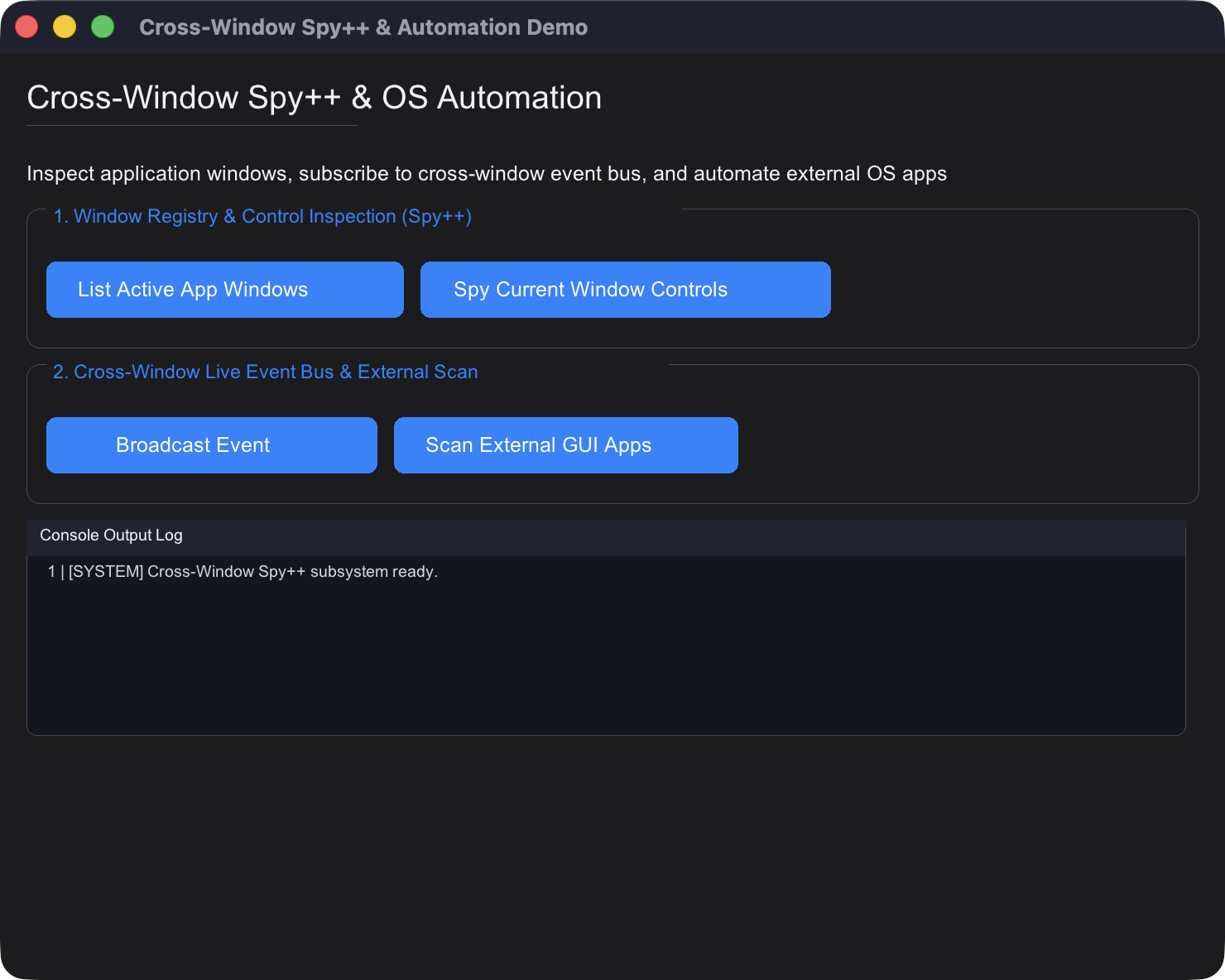The width and height of the screenshot is (1225, 980).
Task: Click List Active App Windows button
Action: 225,290
